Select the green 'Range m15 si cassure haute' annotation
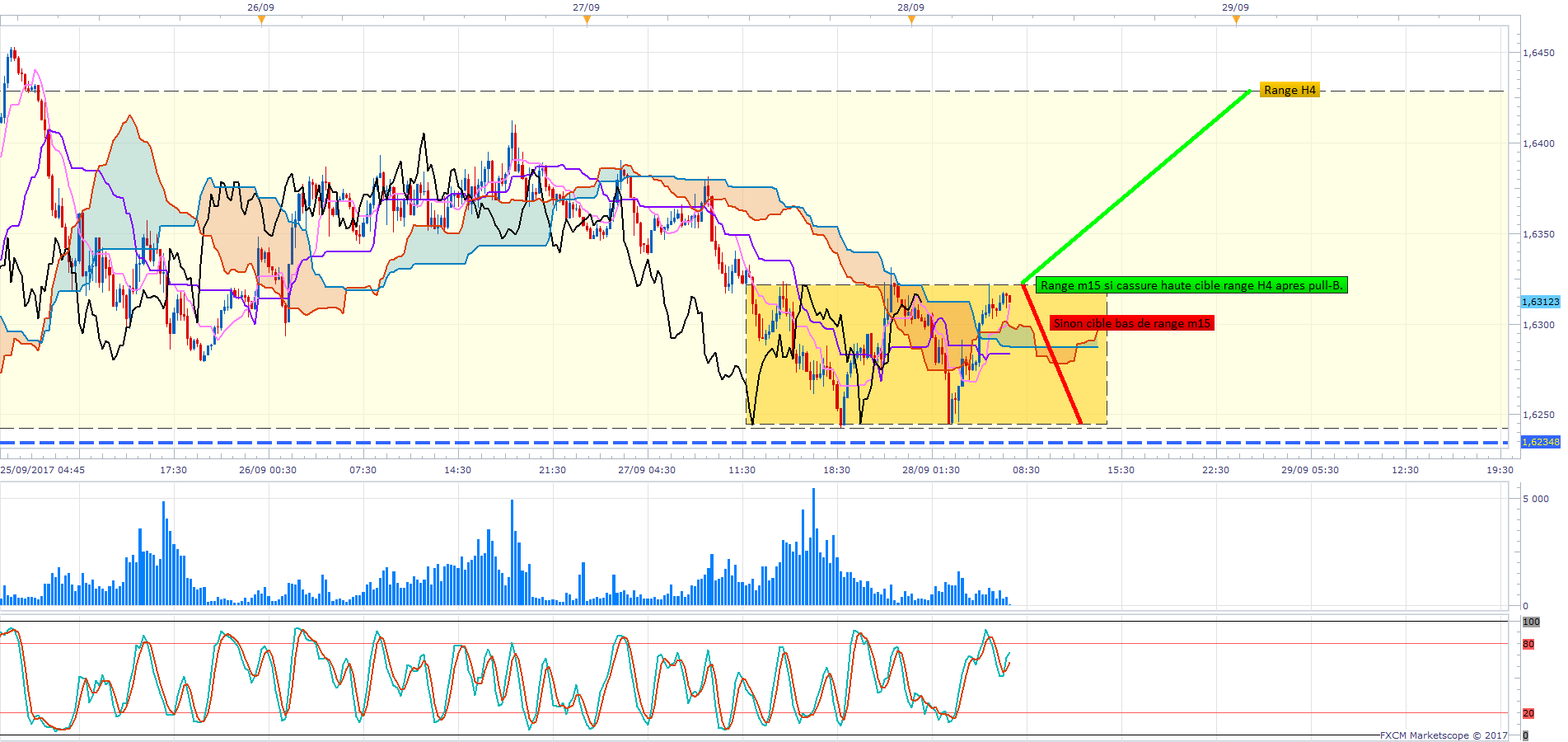Image resolution: width=1568 pixels, height=742 pixels. pyautogui.click(x=1191, y=285)
